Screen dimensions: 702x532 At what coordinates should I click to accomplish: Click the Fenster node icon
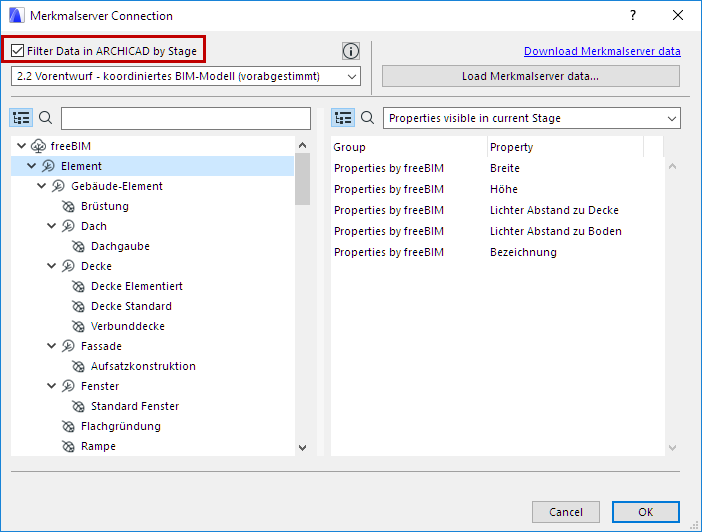pyautogui.click(x=68, y=386)
